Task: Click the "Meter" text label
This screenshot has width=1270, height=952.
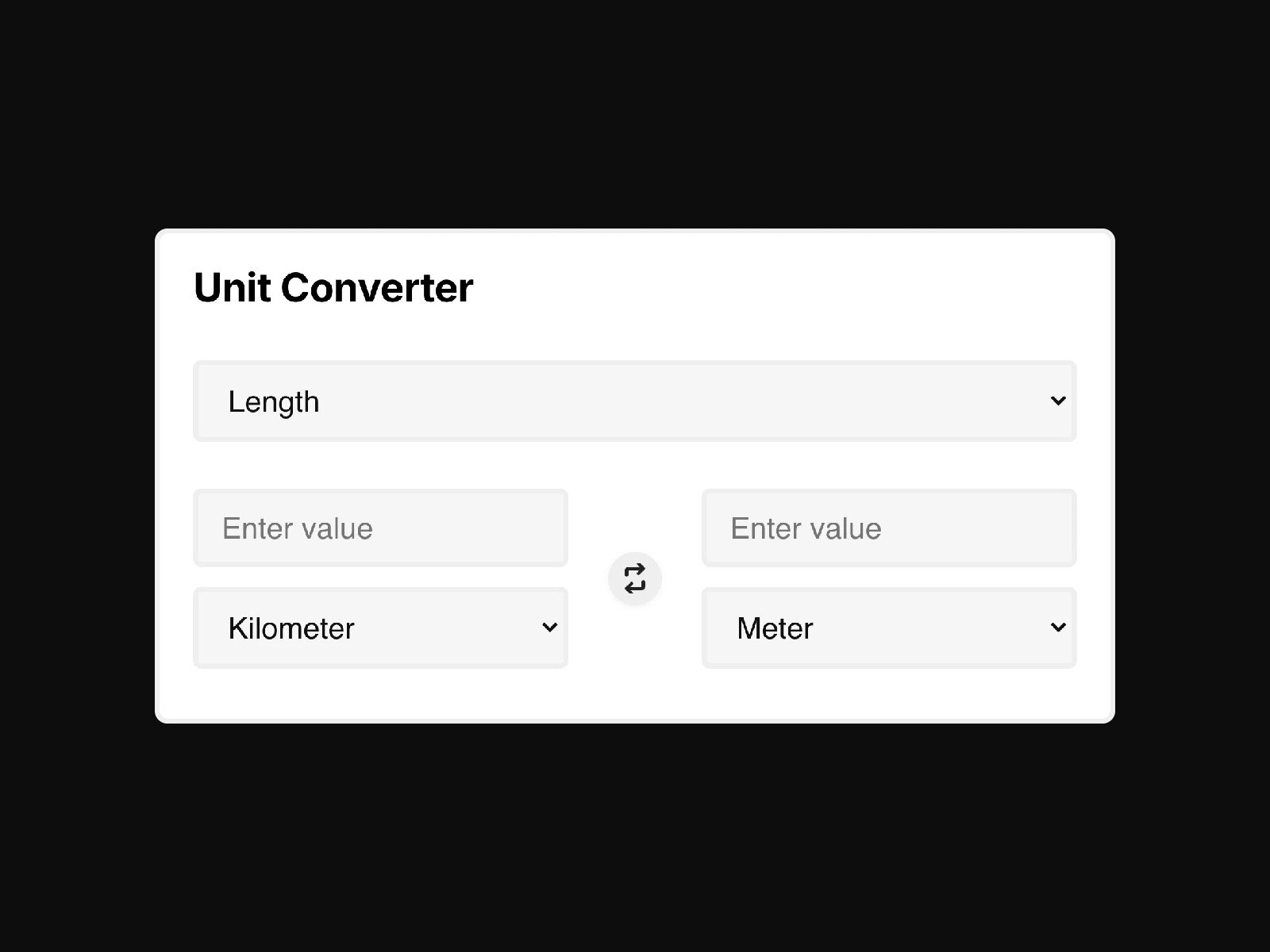Action: point(775,628)
